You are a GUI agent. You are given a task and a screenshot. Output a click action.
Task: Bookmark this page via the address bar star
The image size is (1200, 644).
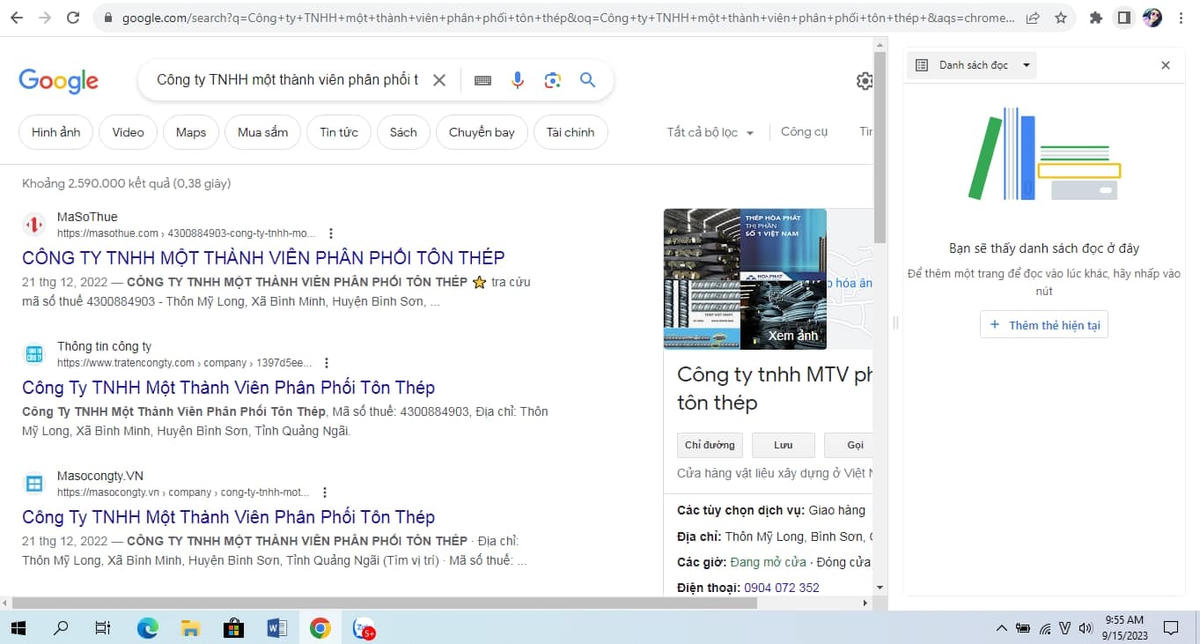[1060, 17]
